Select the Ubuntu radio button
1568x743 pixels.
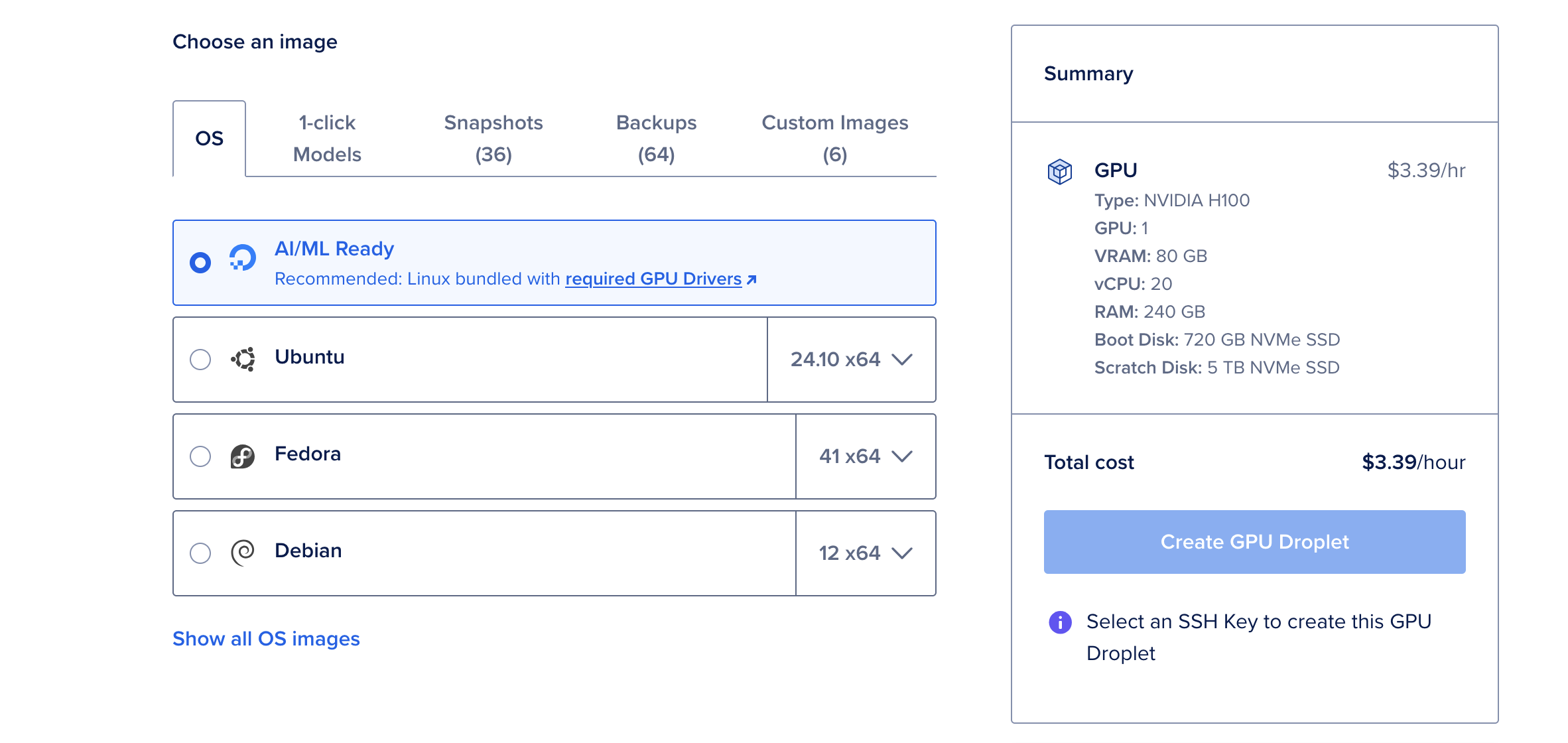pos(200,360)
